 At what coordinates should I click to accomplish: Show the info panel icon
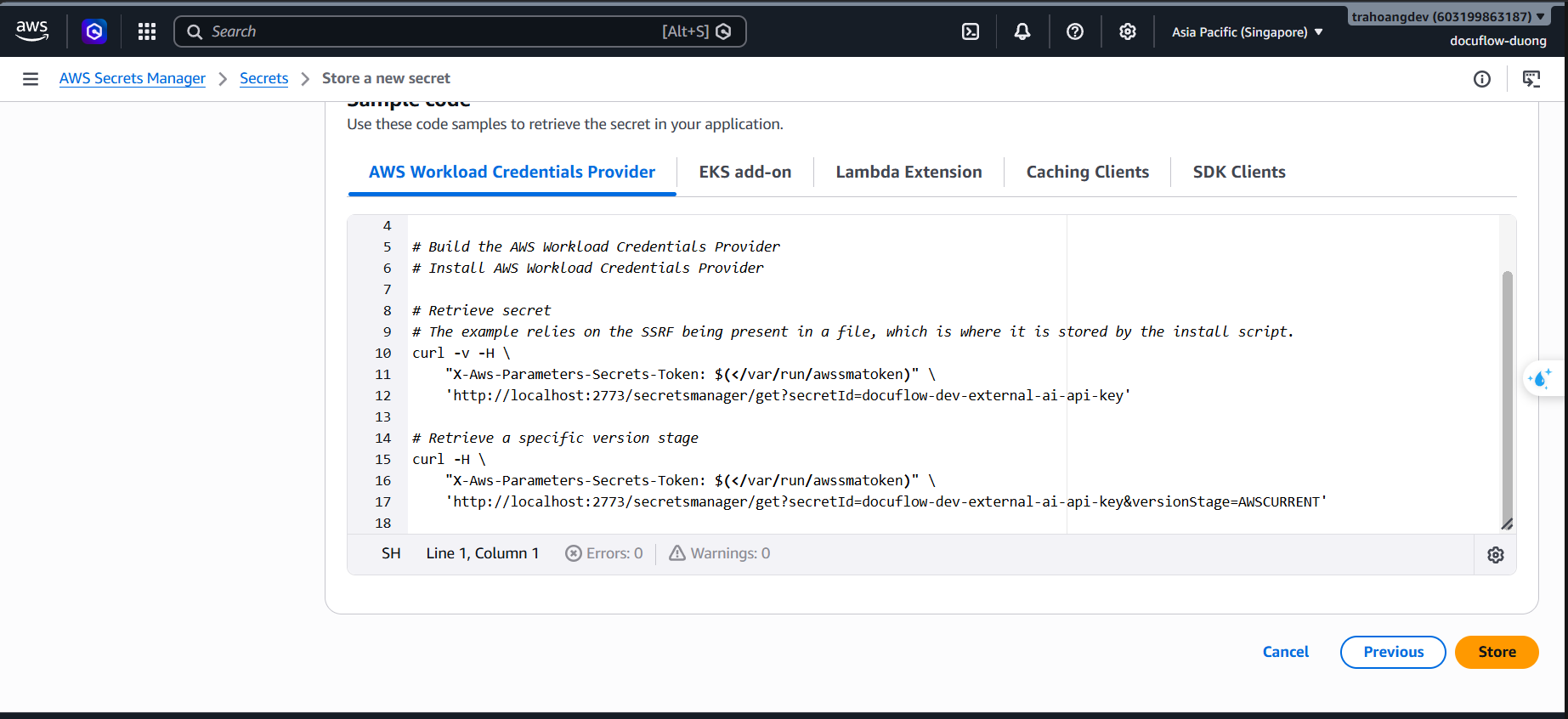point(1482,79)
